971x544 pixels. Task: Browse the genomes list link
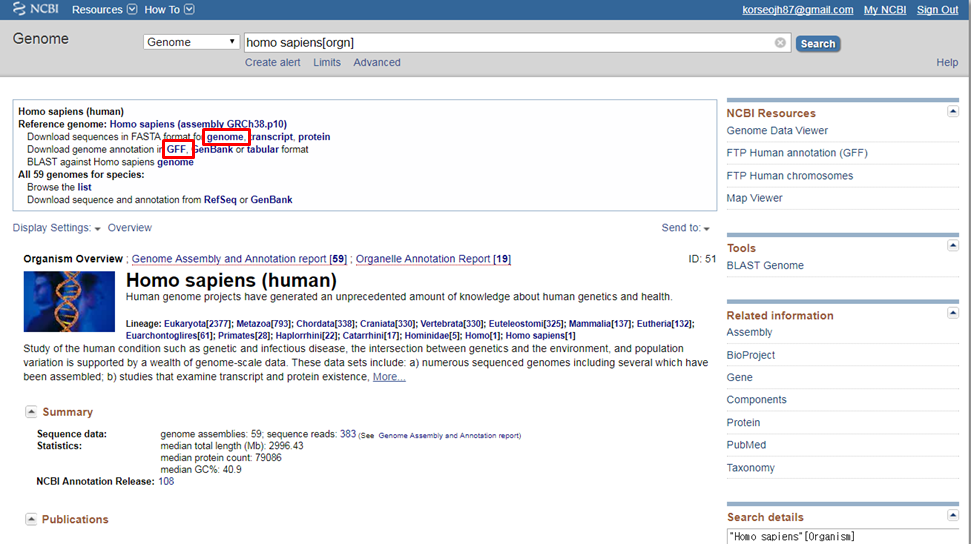point(84,187)
